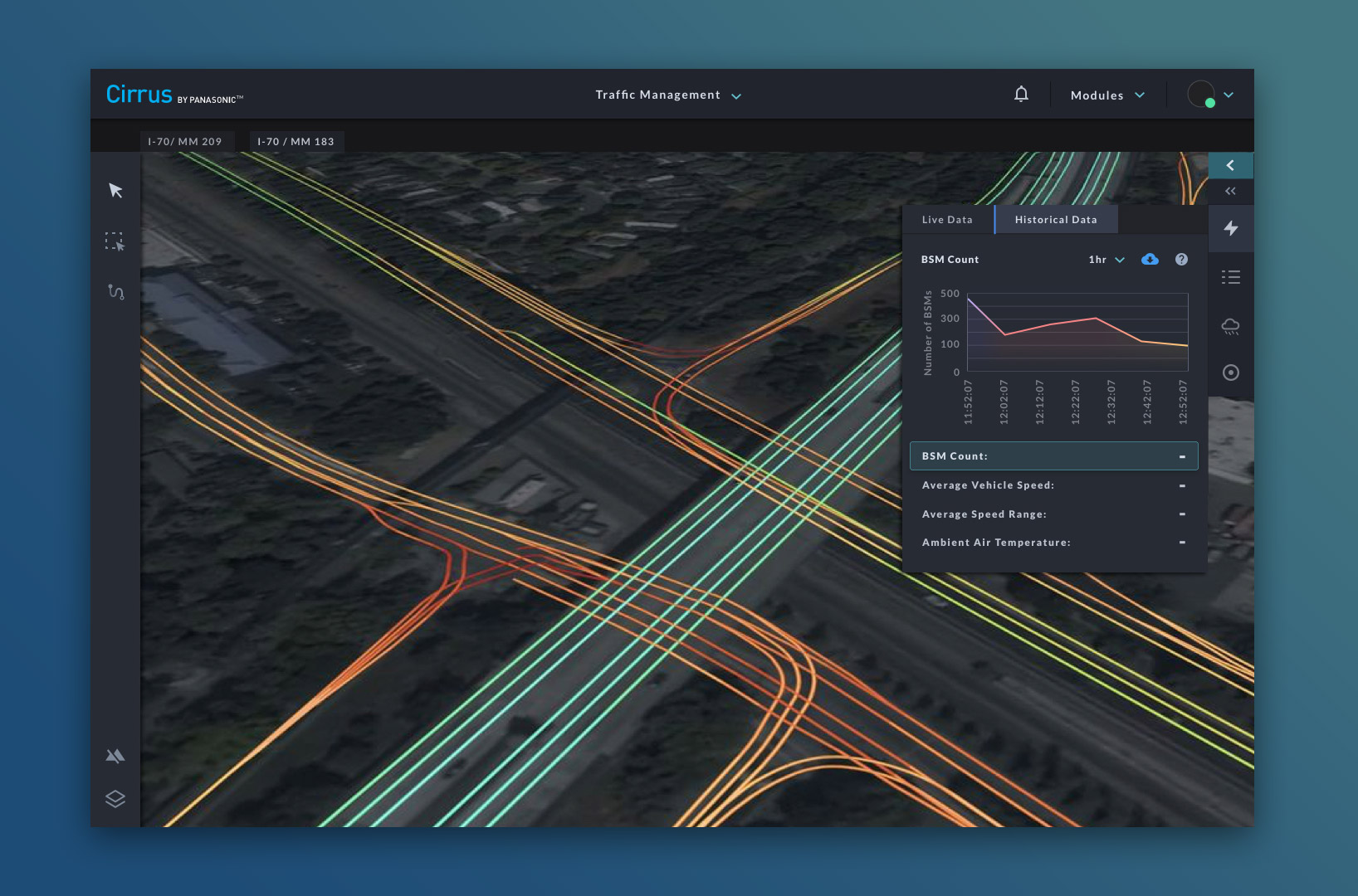The image size is (1358, 896).
Task: Open help for BSM Count chart
Action: (1181, 260)
